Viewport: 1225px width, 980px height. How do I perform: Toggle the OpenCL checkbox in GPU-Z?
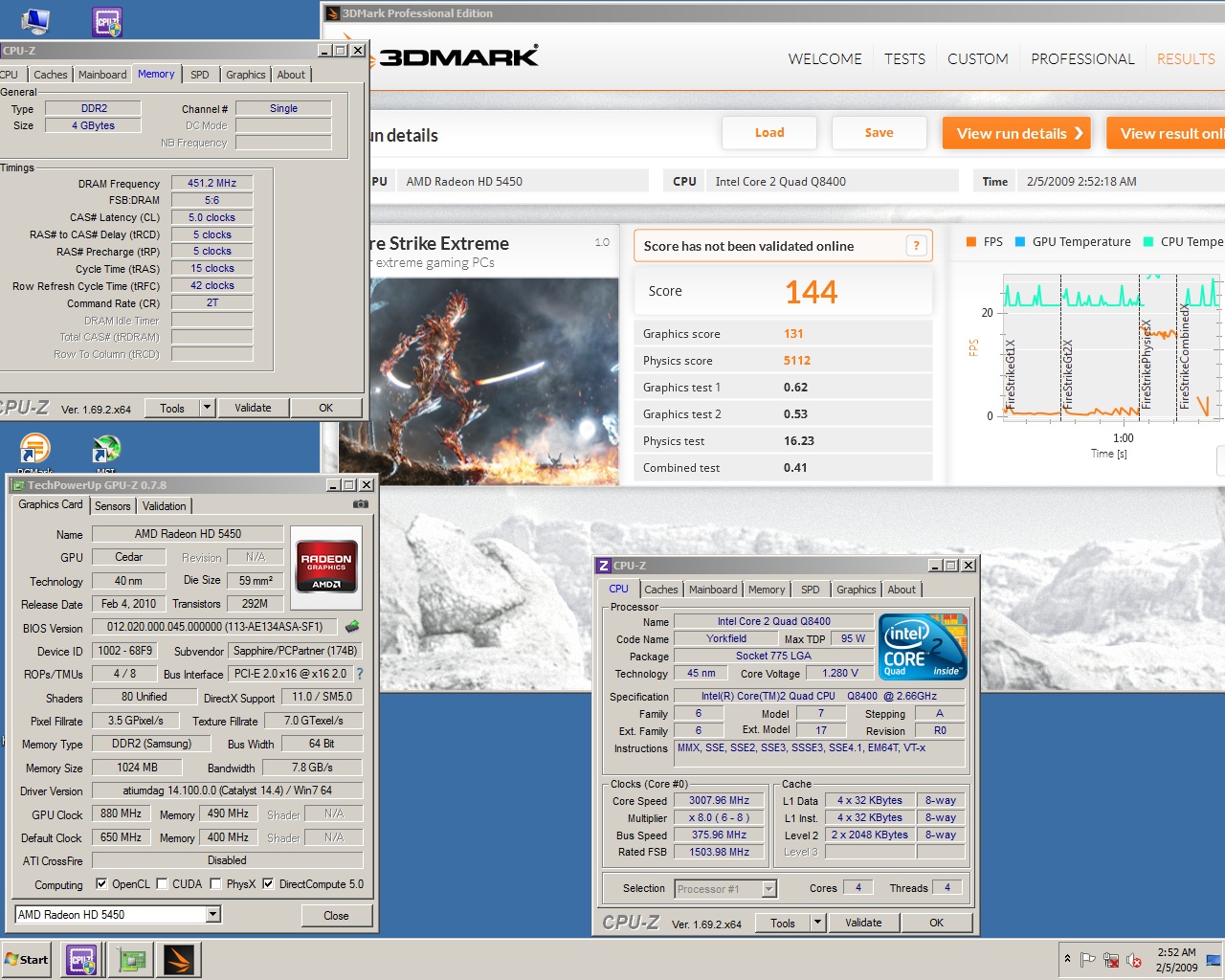101,883
